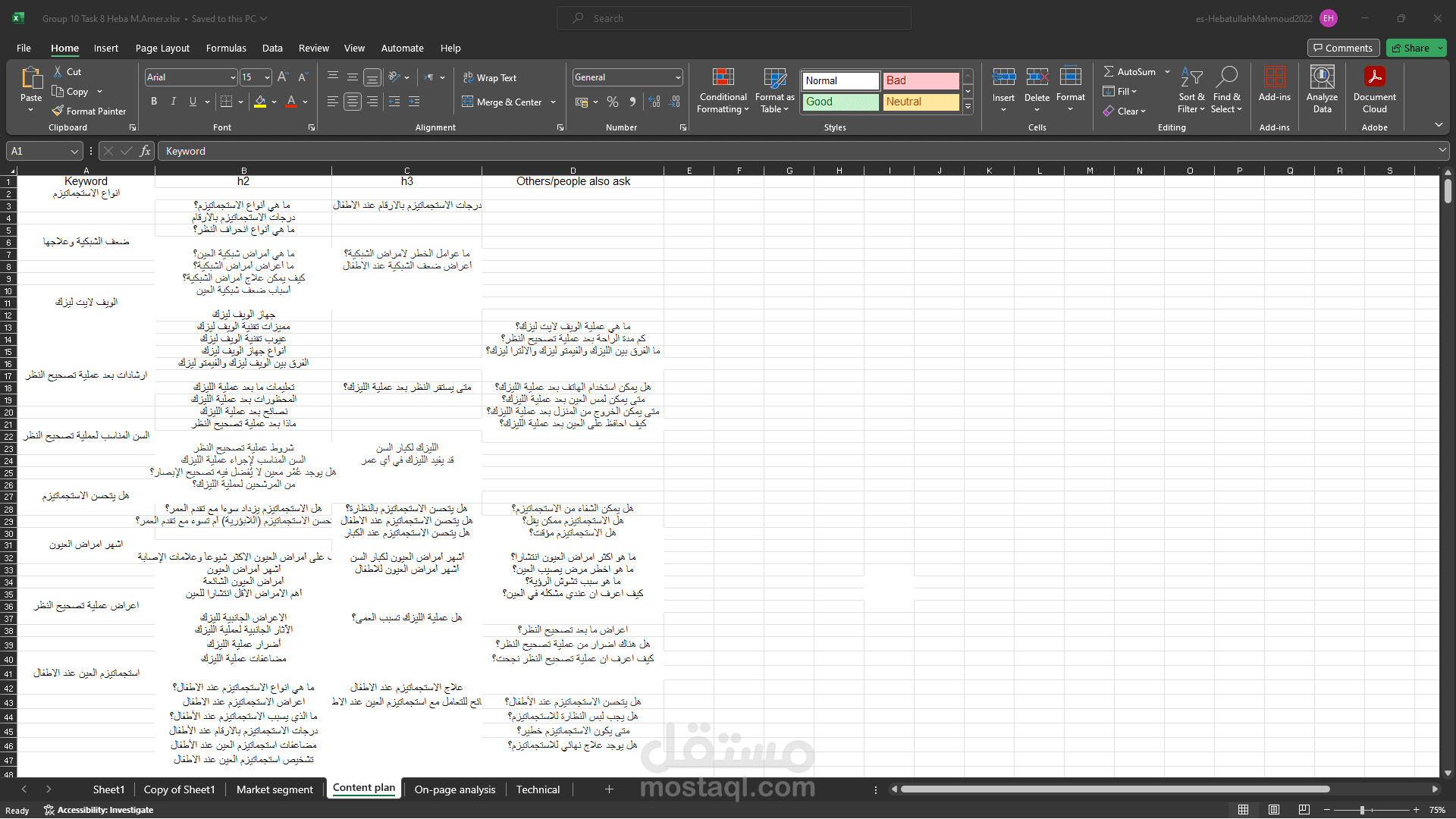Click the horizontal scrollbar thumb

click(1115, 789)
